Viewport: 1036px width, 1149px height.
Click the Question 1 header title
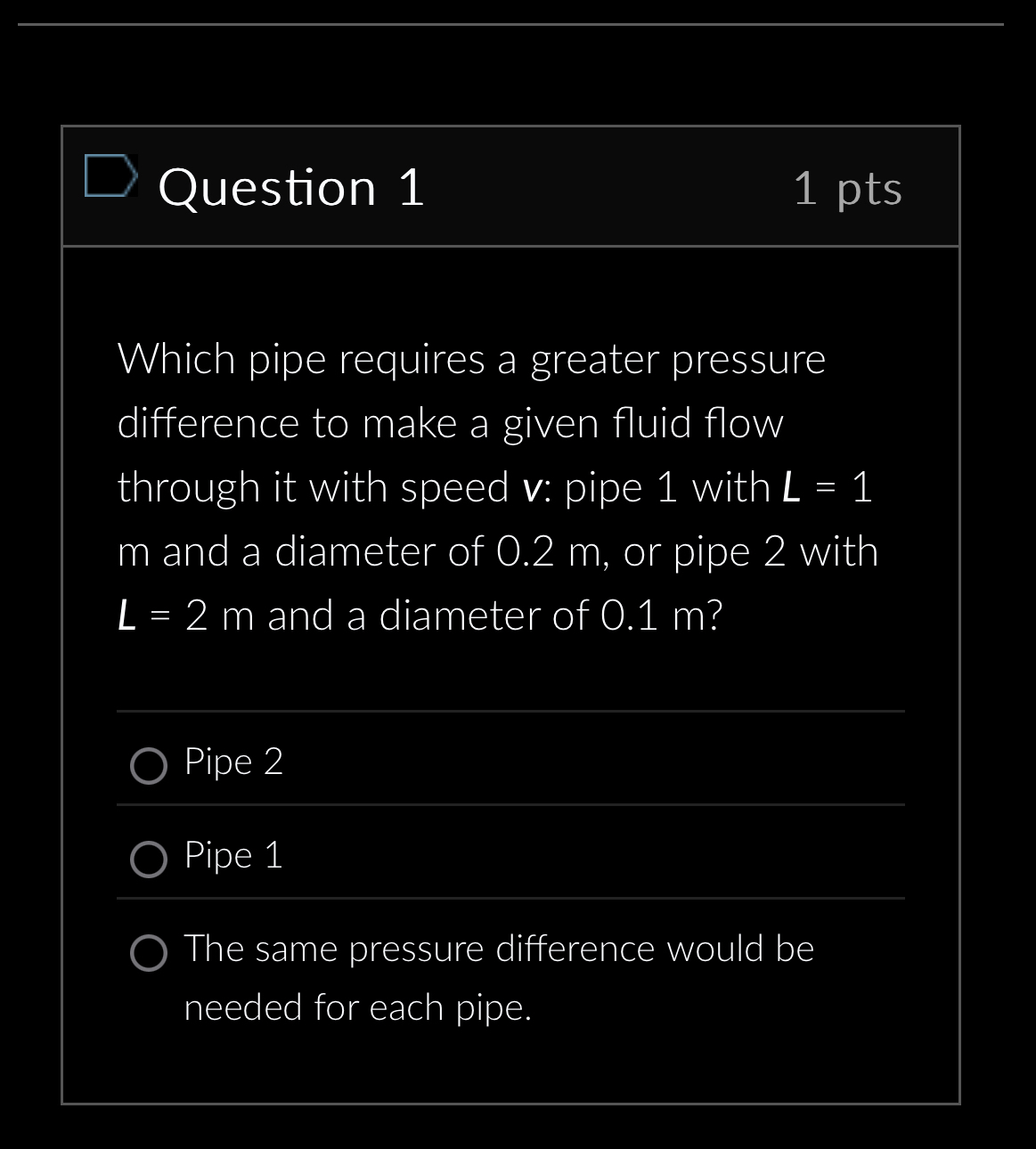291,187
